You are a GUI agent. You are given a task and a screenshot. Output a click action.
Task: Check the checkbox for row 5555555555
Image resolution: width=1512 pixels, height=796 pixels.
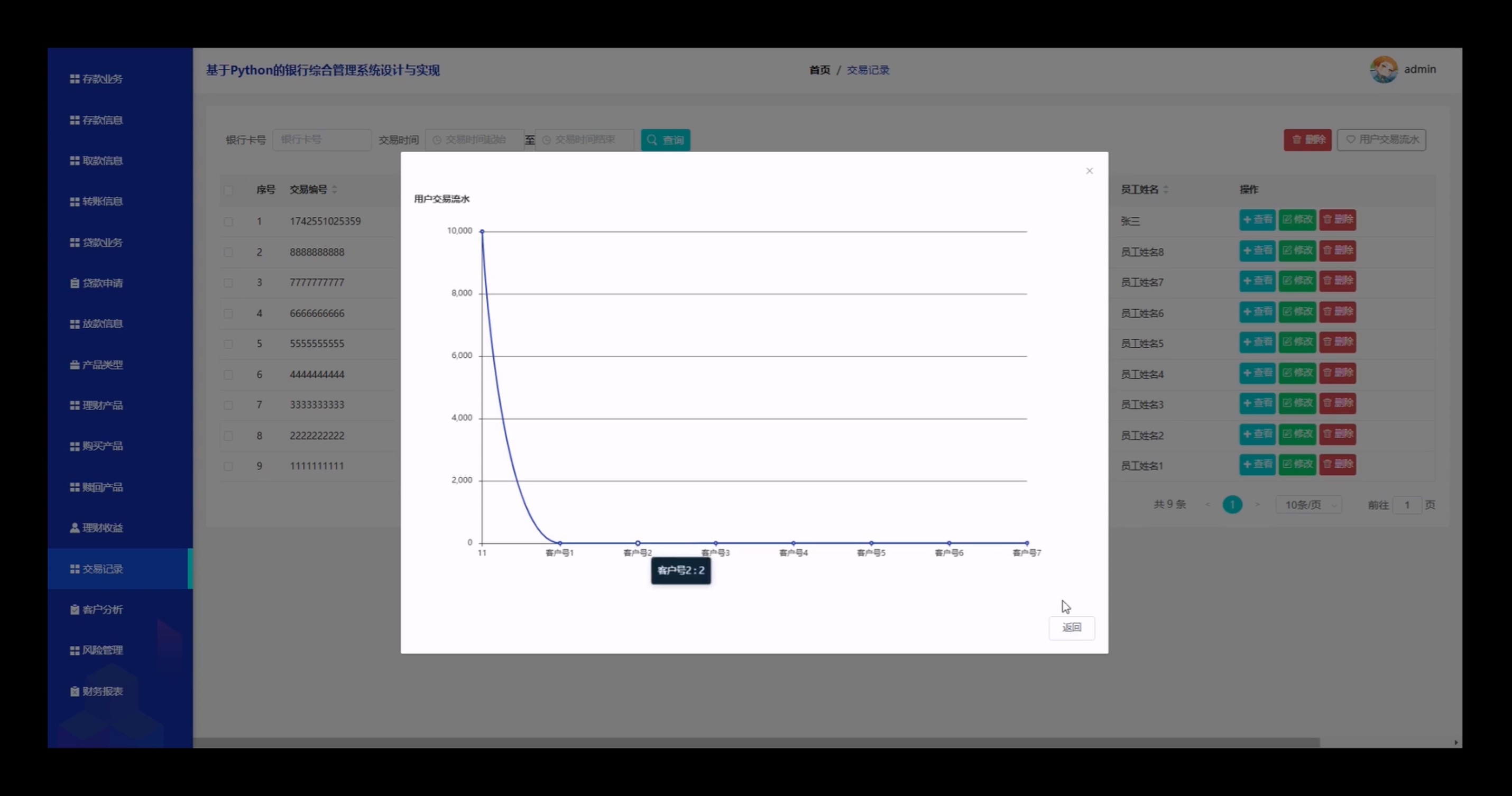(x=228, y=344)
